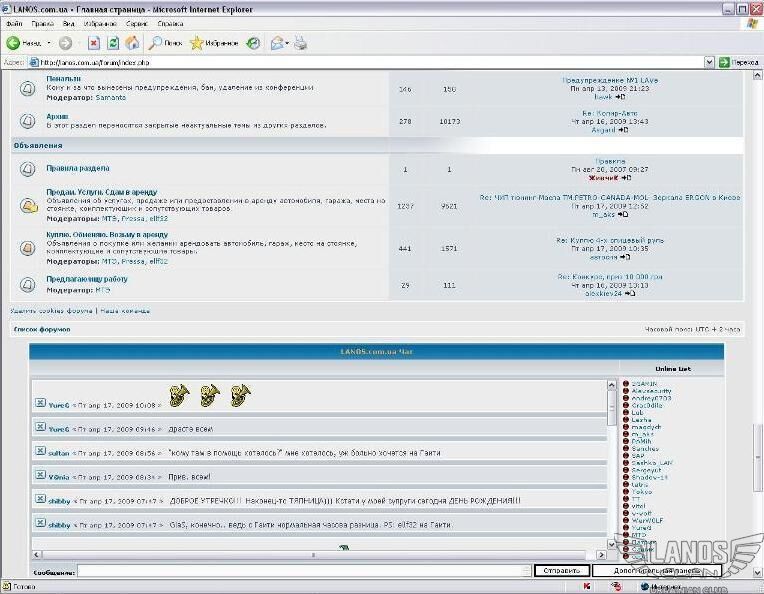Click the Print icon in the toolbar
The image size is (764, 594).
tap(300, 43)
